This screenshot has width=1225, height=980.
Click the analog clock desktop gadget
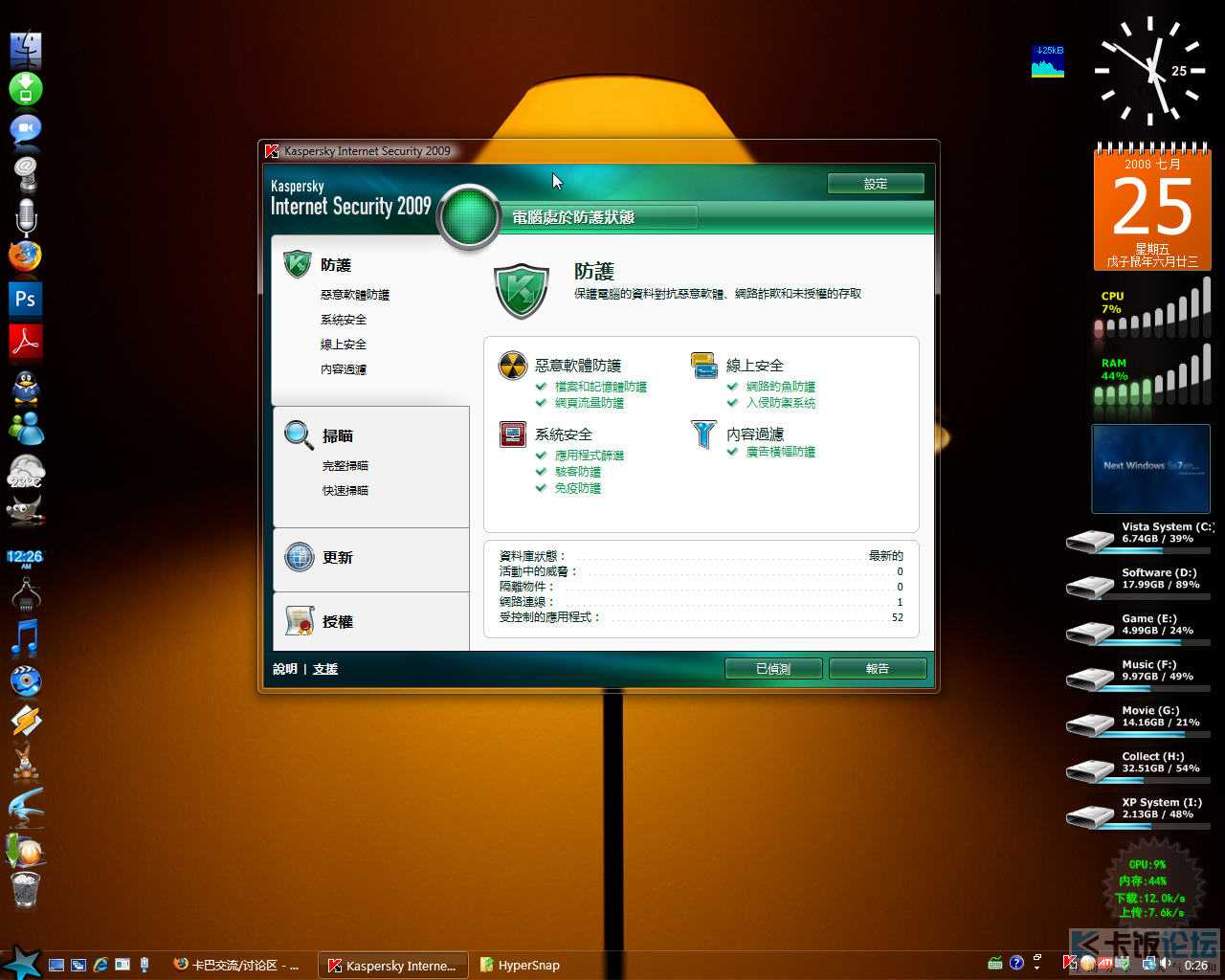(x=1148, y=72)
